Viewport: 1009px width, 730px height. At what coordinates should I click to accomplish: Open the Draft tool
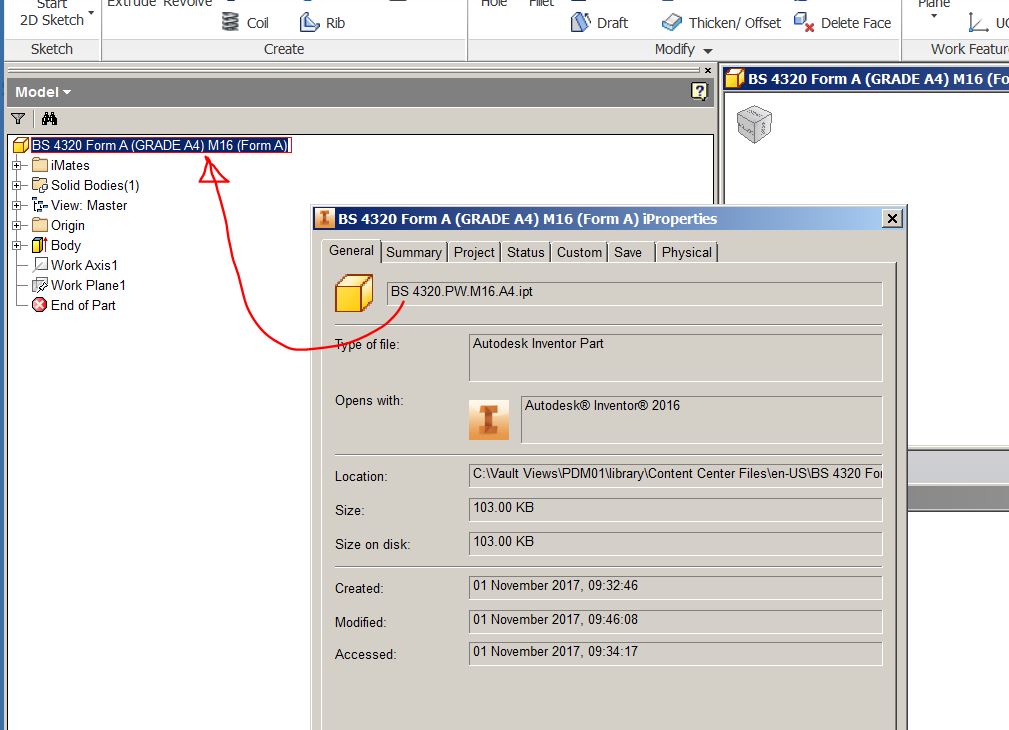[x=599, y=22]
